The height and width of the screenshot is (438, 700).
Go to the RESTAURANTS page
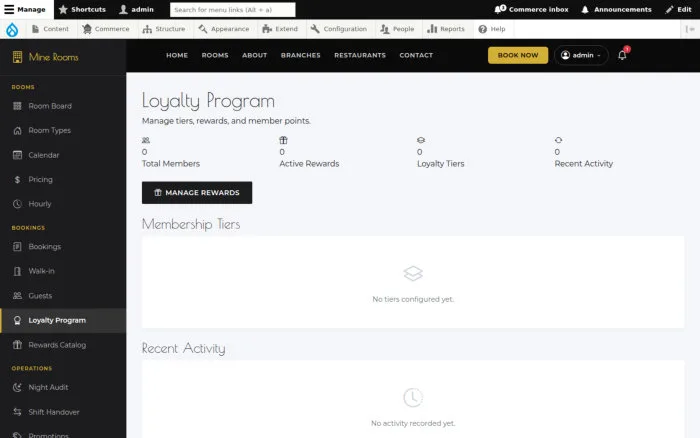[x=360, y=55]
